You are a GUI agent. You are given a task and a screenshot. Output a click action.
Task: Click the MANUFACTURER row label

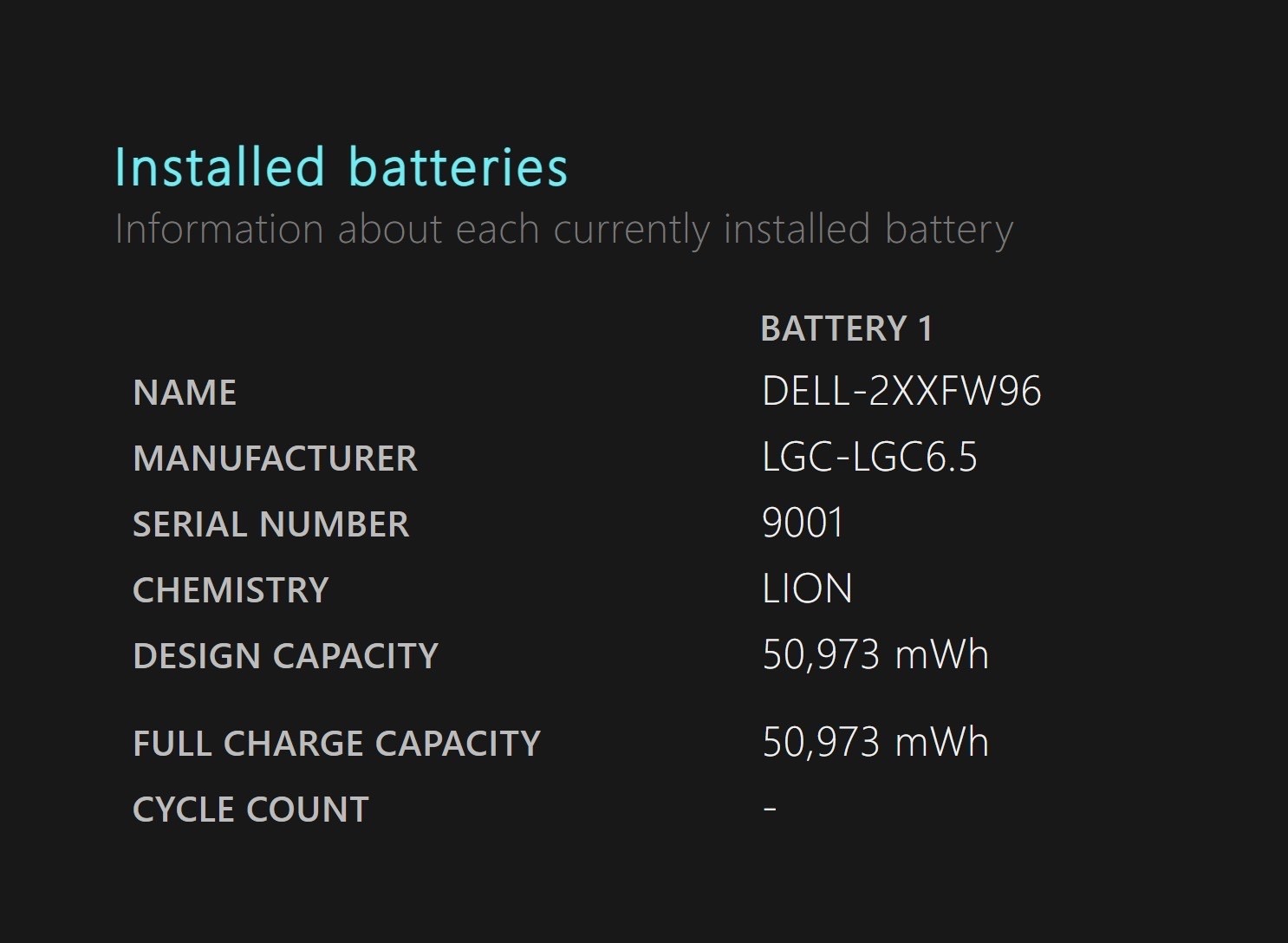coord(275,458)
